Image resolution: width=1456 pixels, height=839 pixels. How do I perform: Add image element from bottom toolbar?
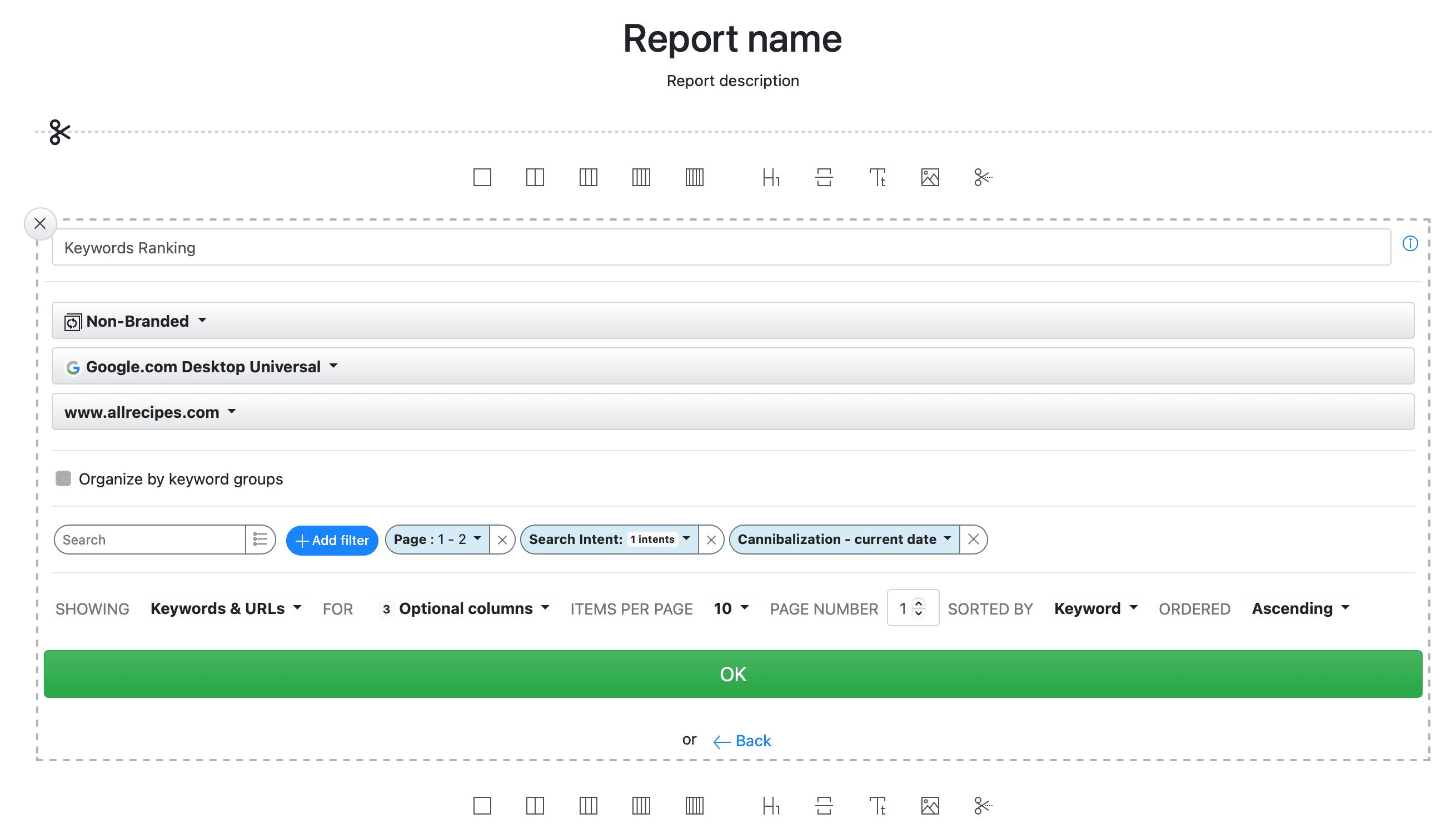click(x=929, y=805)
